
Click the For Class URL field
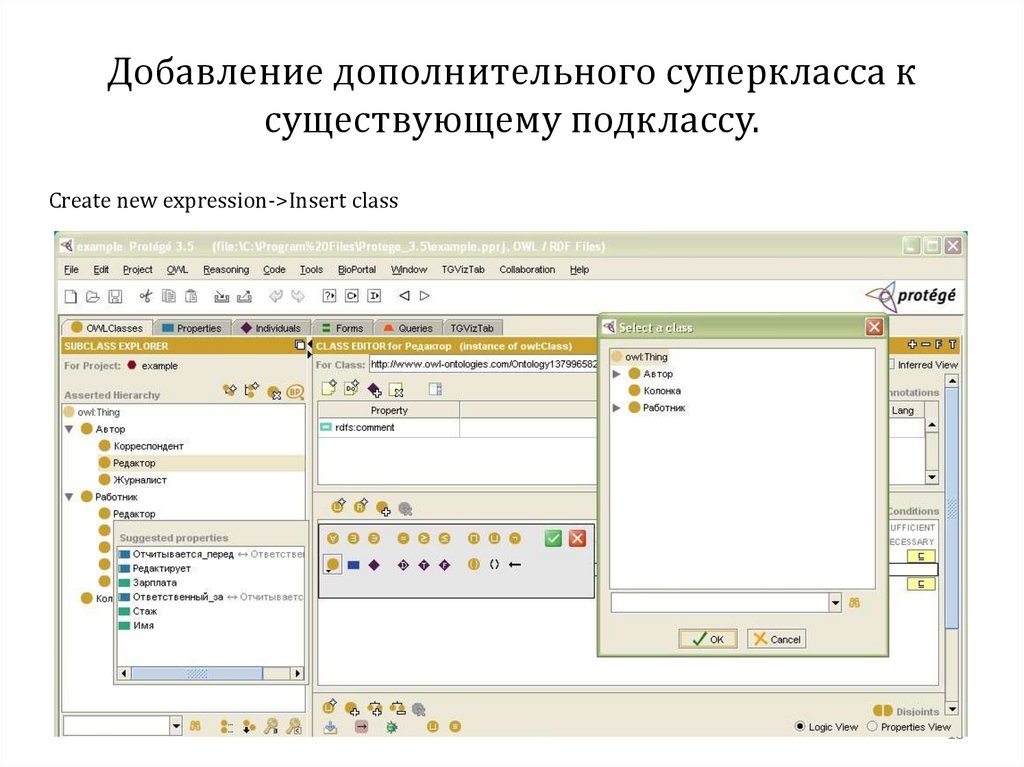click(x=483, y=365)
